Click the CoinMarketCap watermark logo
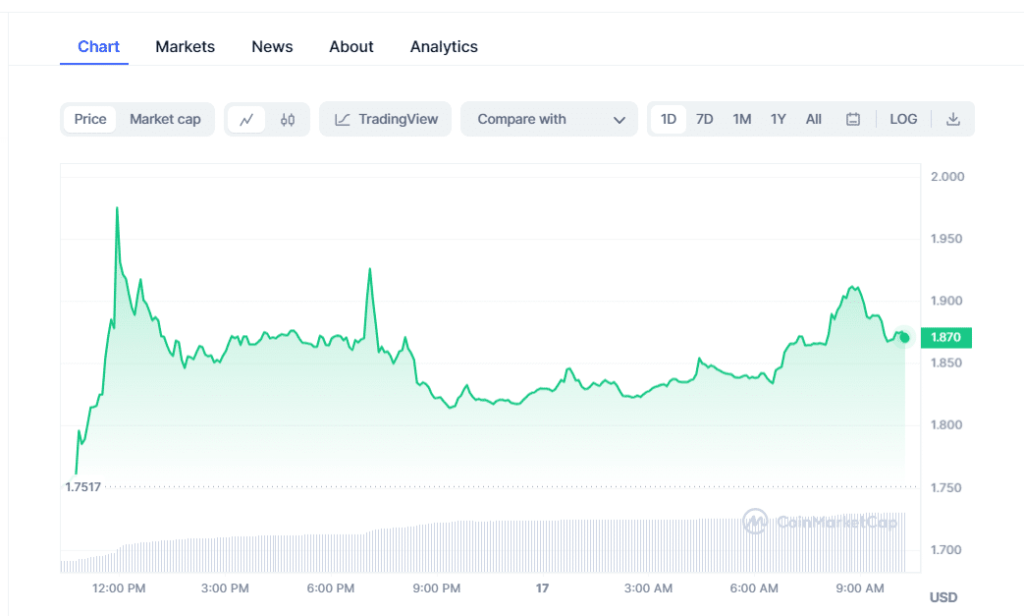The image size is (1024, 616). point(819,521)
